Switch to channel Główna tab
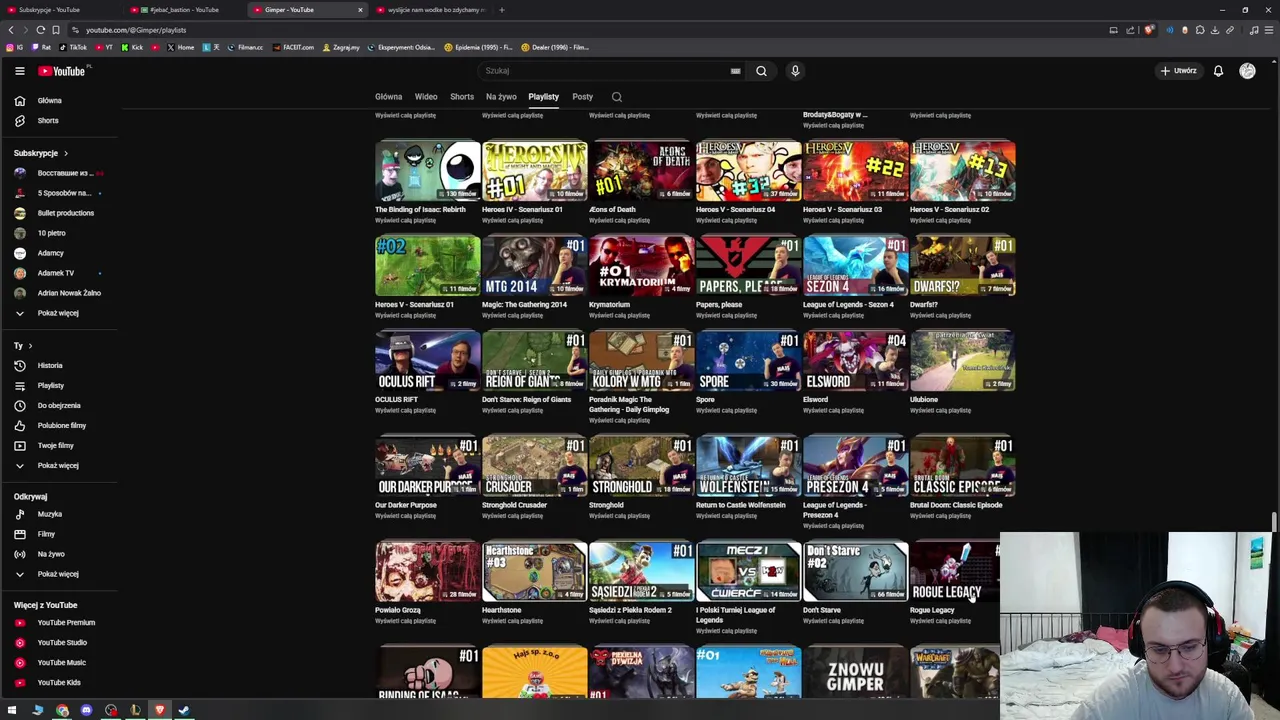The width and height of the screenshot is (1280, 720). point(388,97)
